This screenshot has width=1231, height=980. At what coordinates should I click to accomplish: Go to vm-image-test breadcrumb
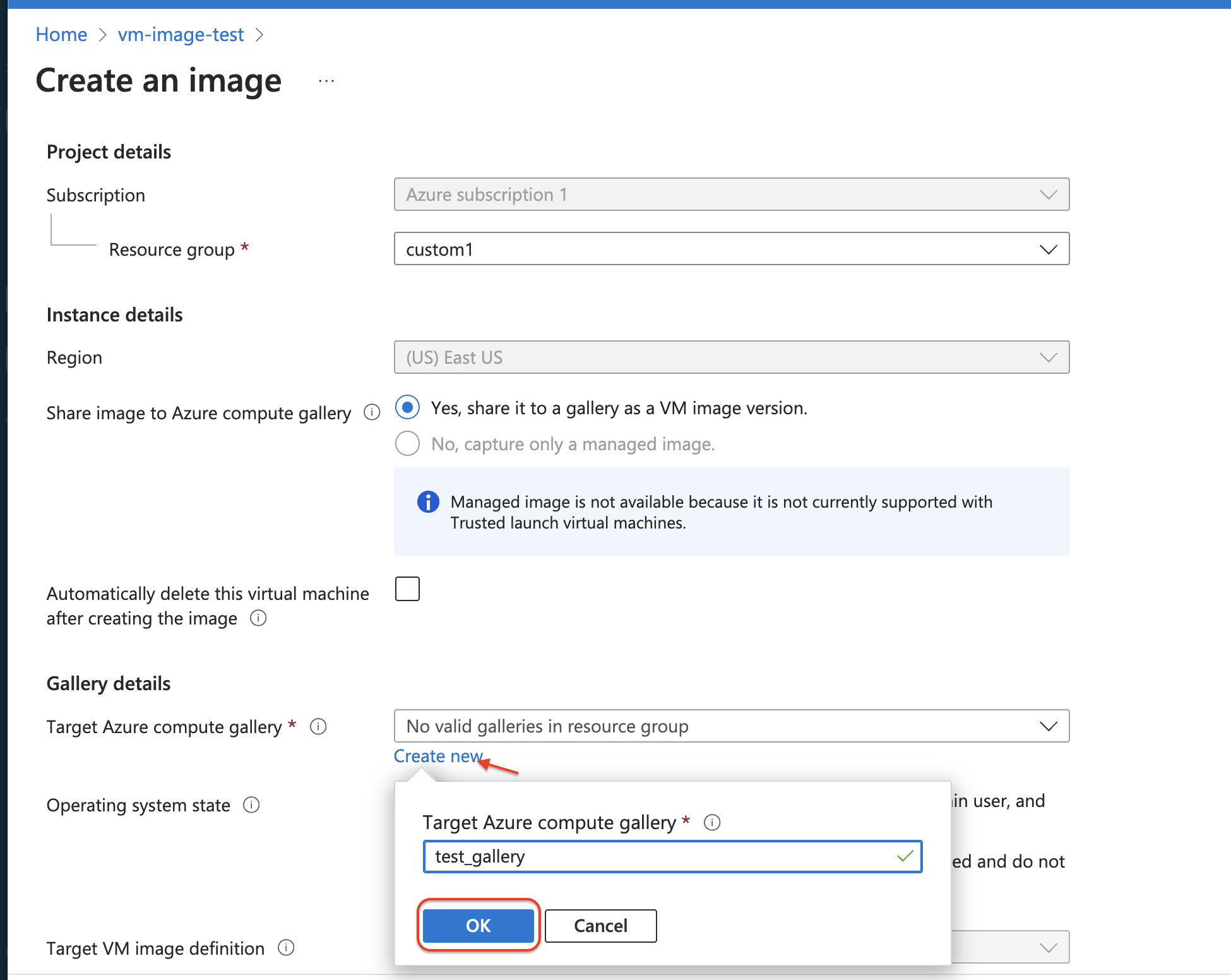[x=181, y=35]
